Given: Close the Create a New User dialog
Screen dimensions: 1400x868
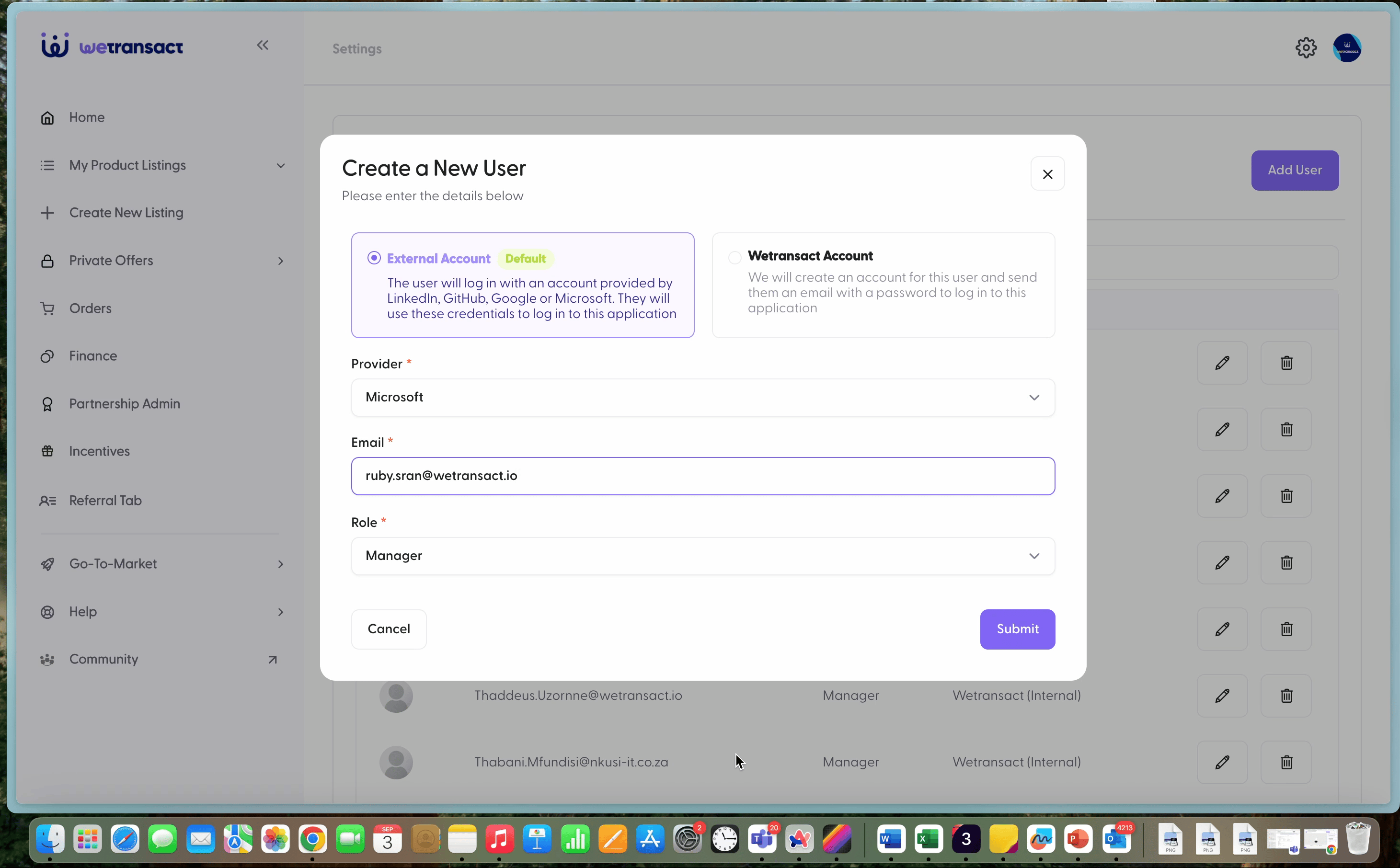Looking at the screenshot, I should tap(1047, 174).
